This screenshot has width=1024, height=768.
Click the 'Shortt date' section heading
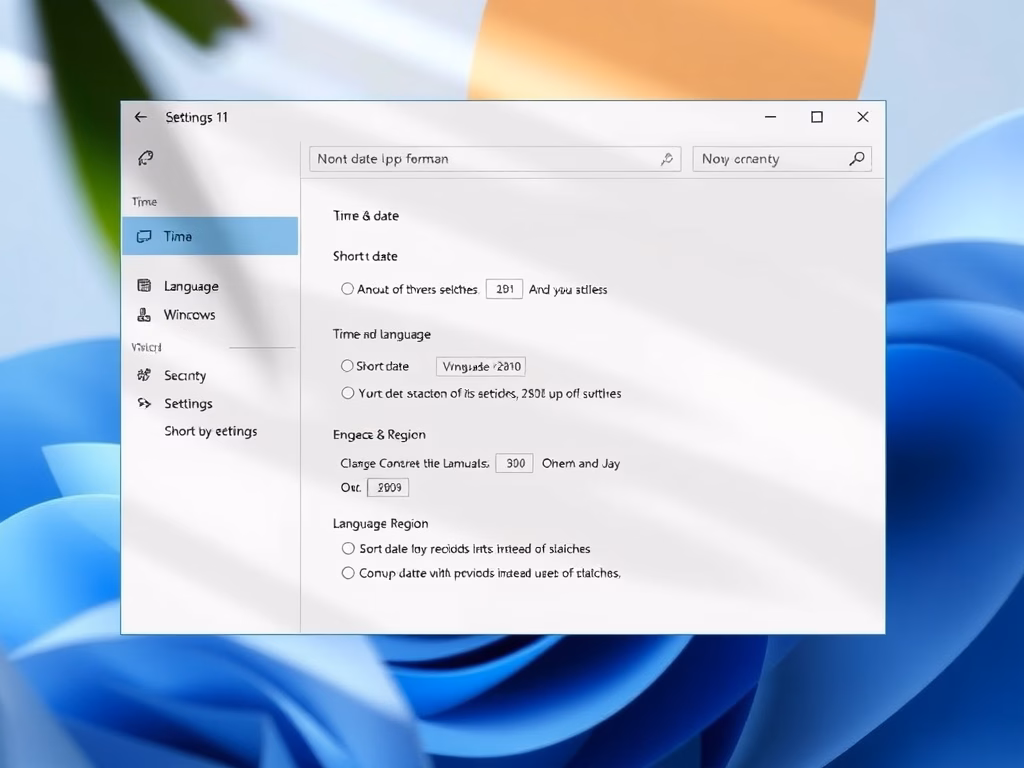pos(365,256)
